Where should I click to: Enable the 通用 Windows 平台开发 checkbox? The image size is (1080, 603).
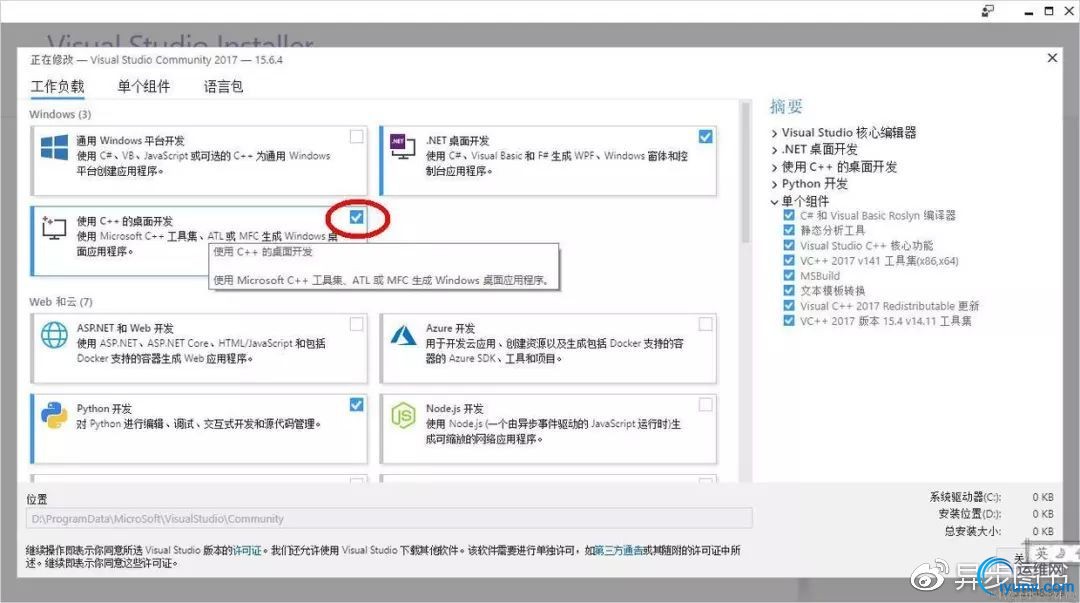356,136
